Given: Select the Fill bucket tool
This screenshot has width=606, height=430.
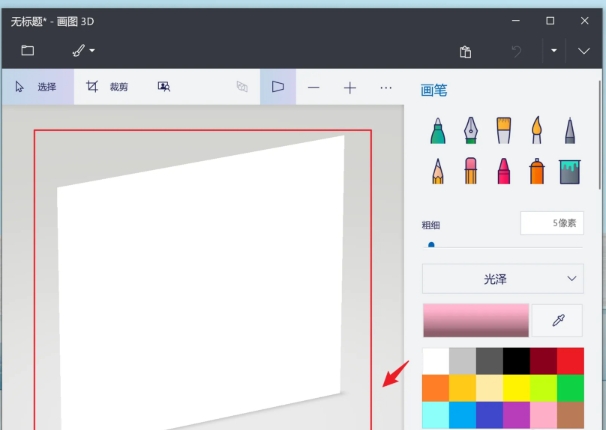Looking at the screenshot, I should (570, 172).
